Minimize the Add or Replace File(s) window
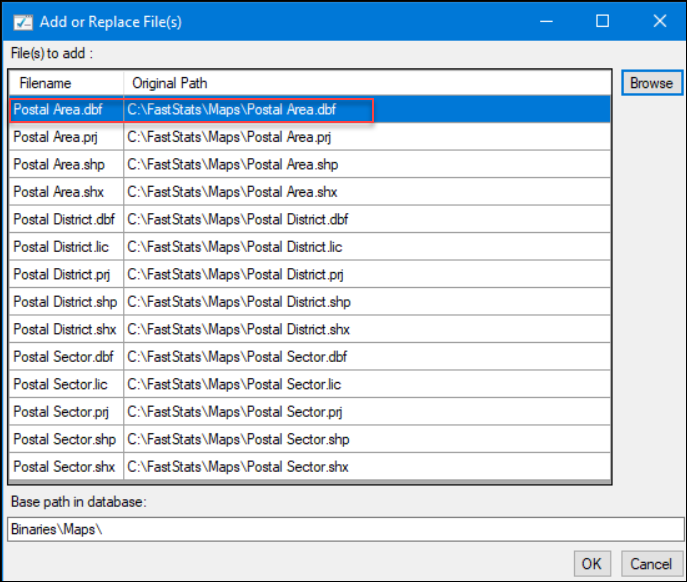 (x=546, y=21)
